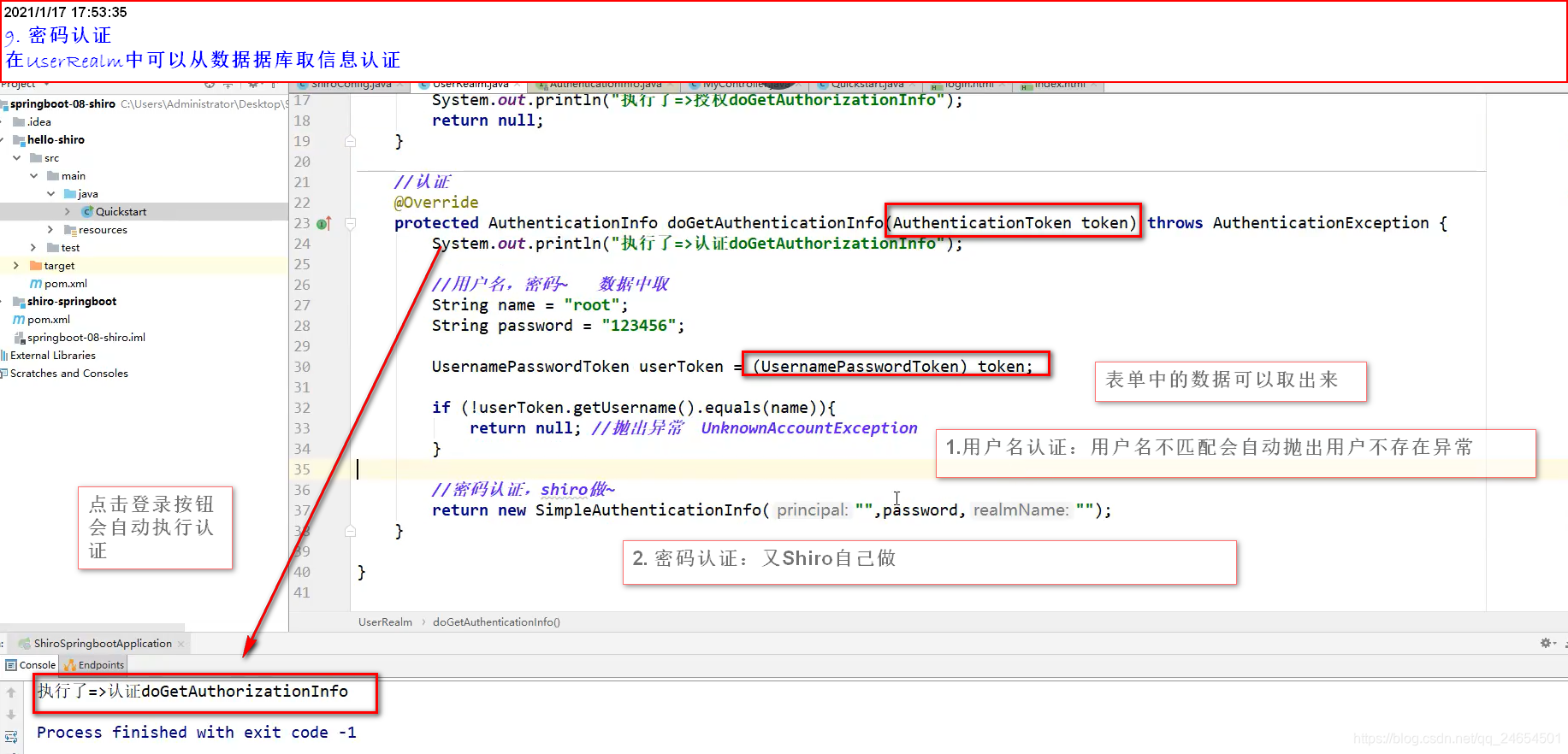Click the doGetAuthenticationInfo() breadcrumb
This screenshot has width=1568, height=754.
[496, 622]
